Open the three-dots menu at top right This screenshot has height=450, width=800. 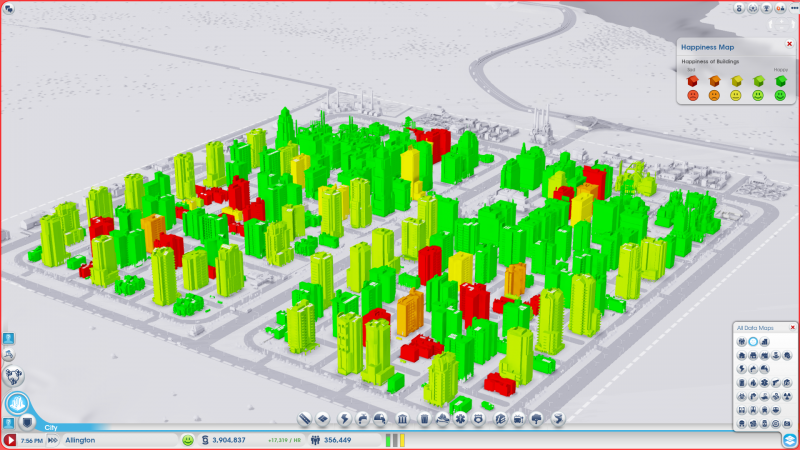pyautogui.click(x=794, y=8)
